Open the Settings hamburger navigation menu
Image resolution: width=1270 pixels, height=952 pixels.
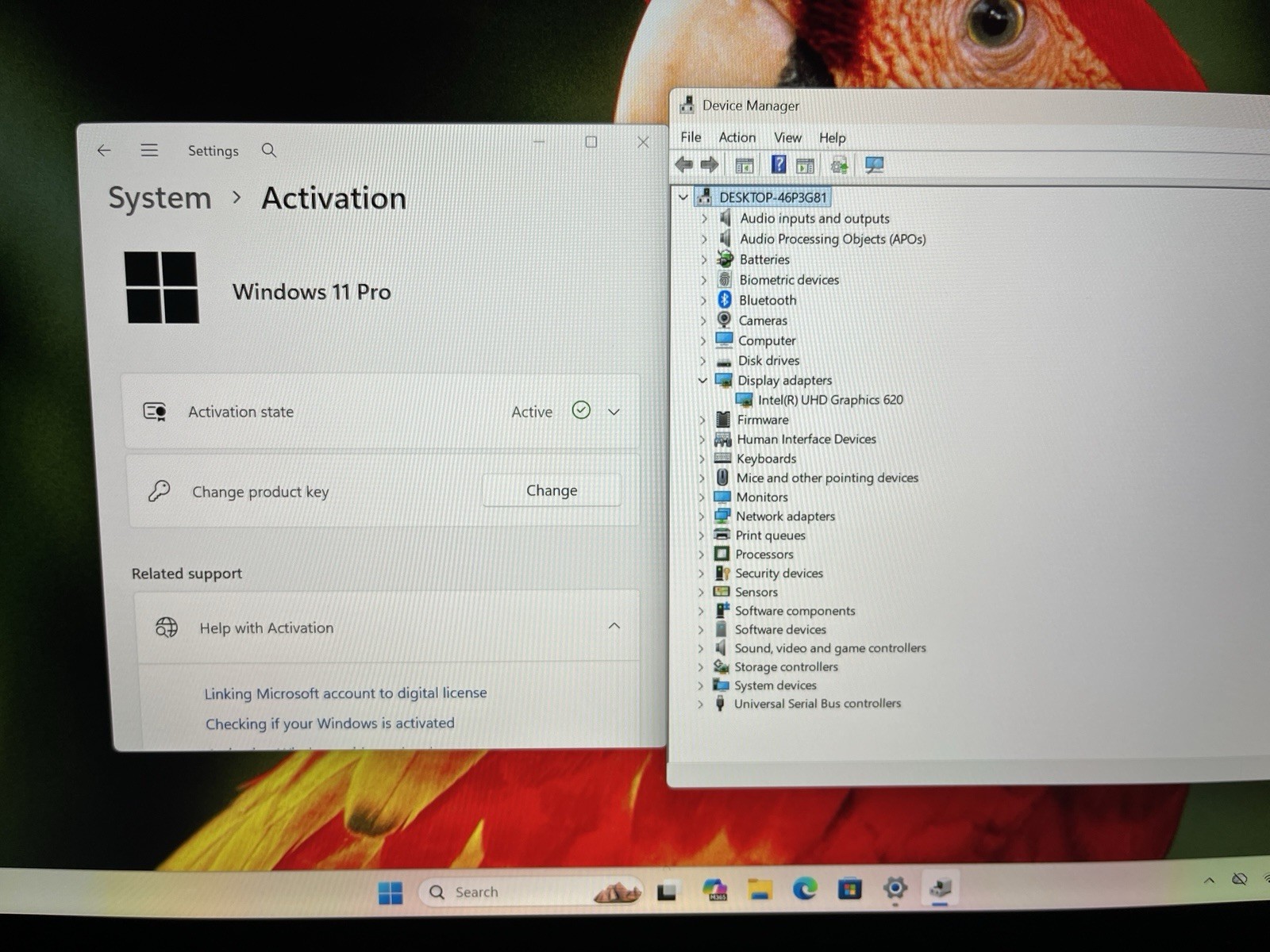(149, 150)
